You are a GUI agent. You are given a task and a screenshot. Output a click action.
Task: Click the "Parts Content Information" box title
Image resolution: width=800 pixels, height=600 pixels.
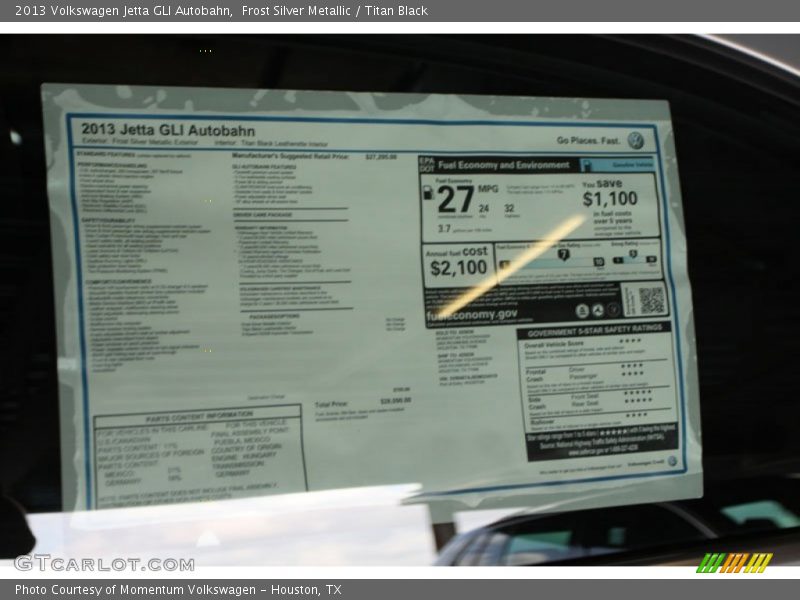[199, 416]
